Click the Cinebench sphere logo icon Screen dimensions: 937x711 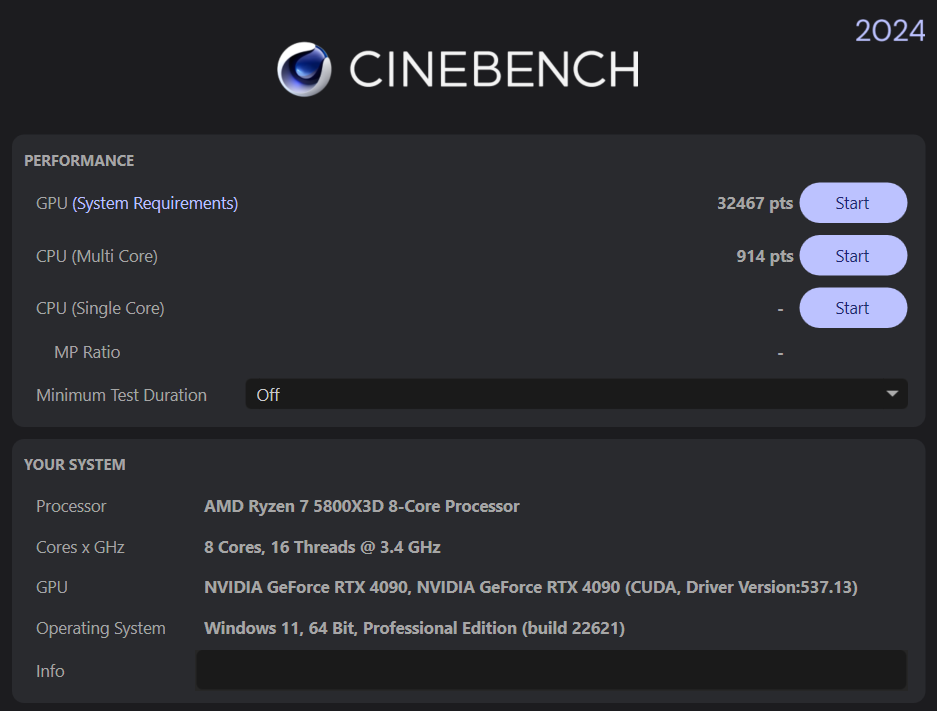click(304, 69)
